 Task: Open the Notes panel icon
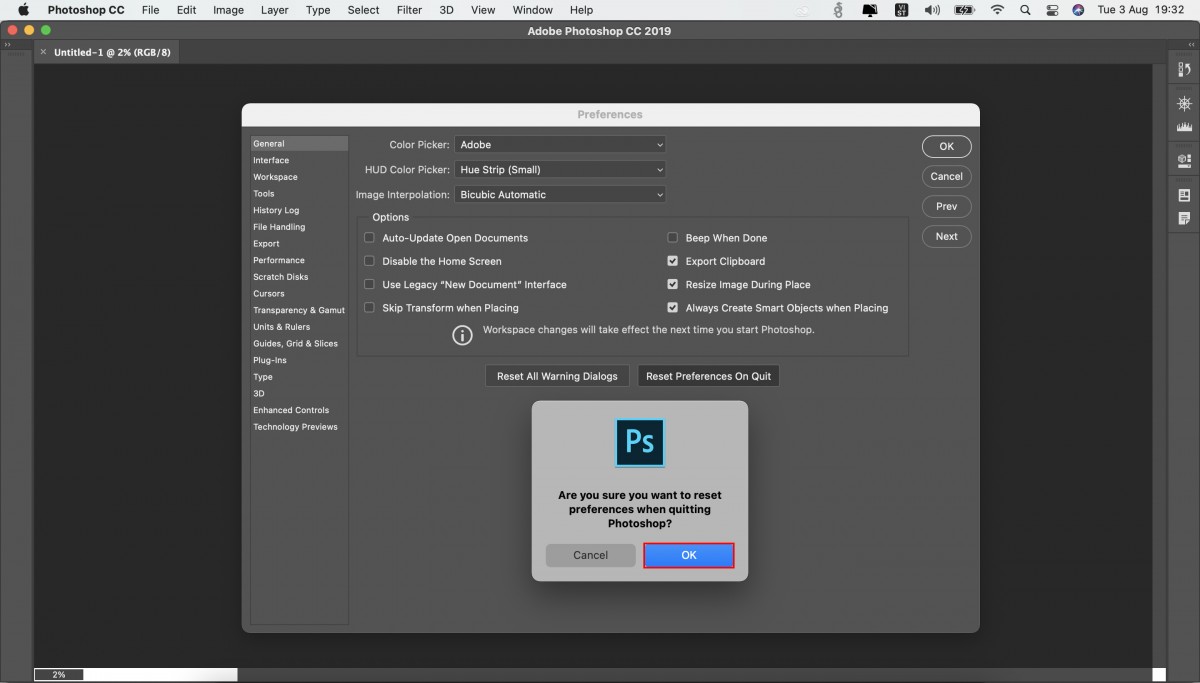click(x=1184, y=218)
